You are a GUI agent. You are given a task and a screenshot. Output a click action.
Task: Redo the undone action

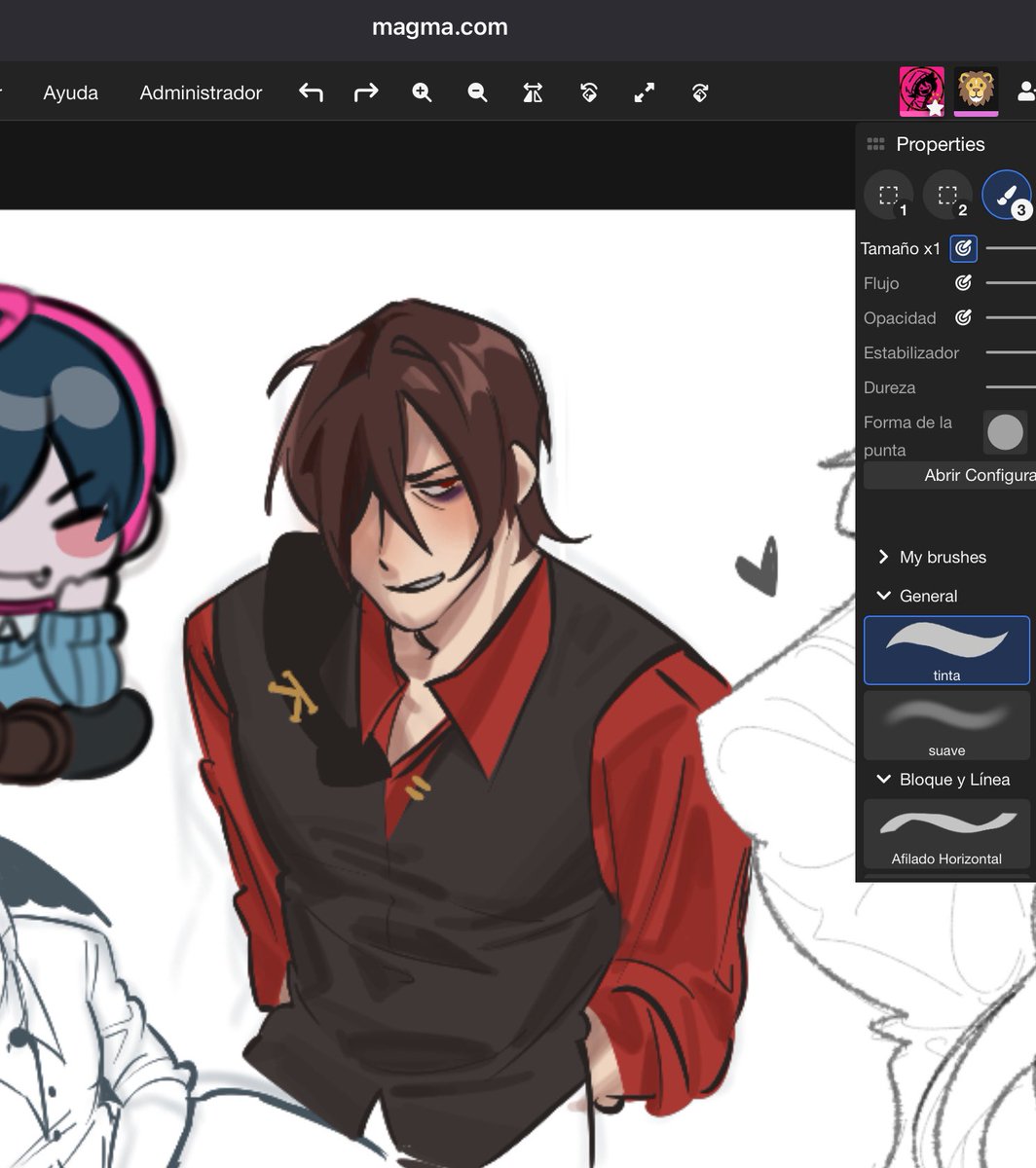[x=366, y=92]
